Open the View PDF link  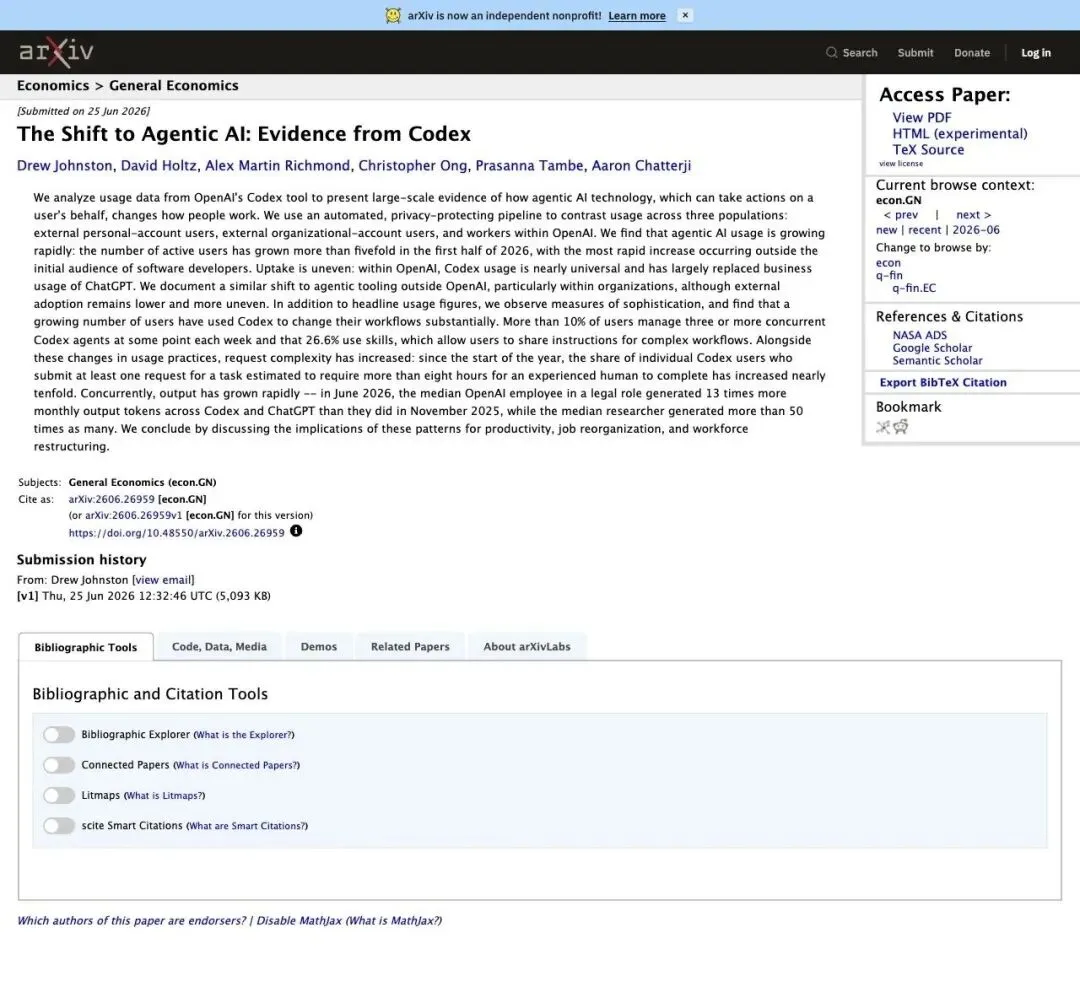922,118
